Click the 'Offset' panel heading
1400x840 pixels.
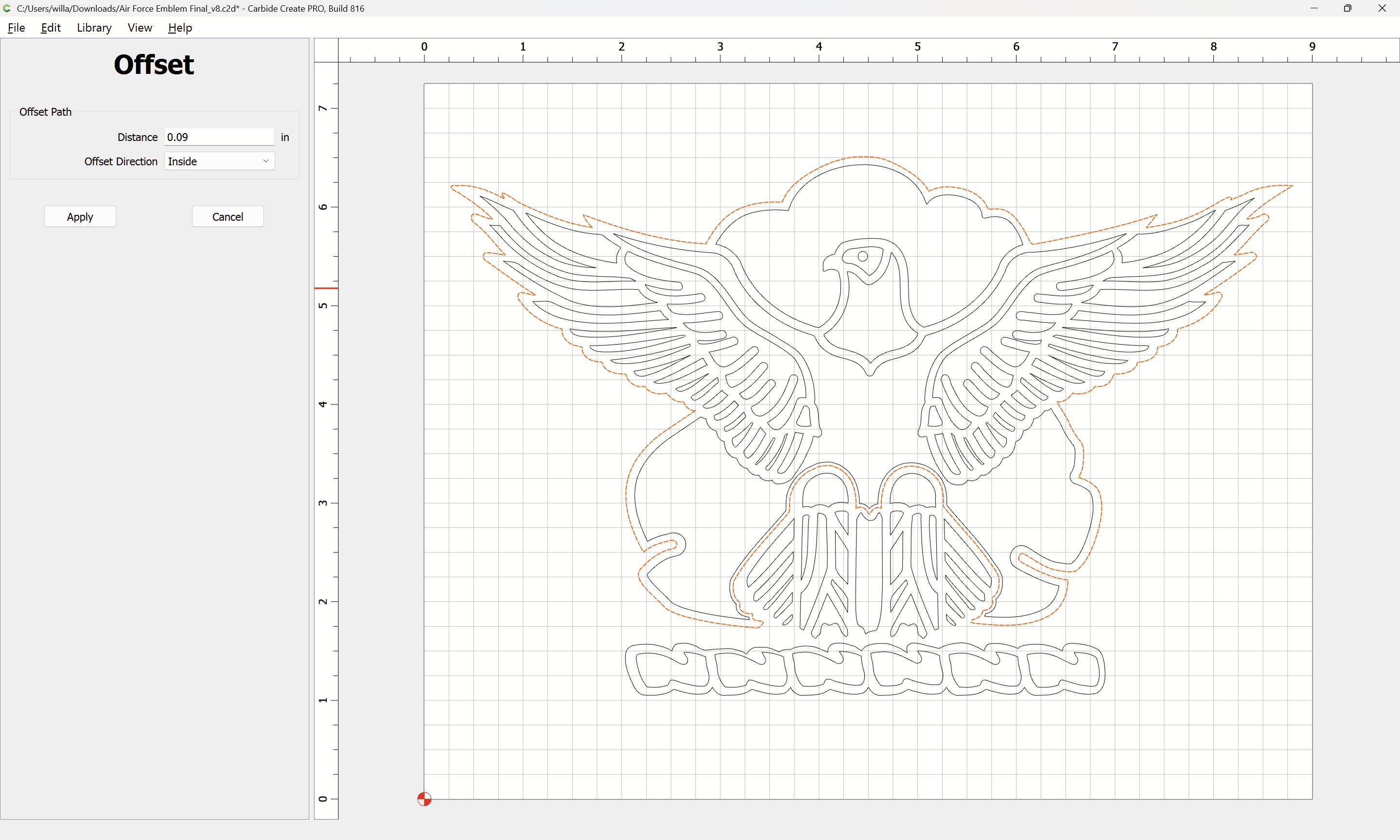coord(154,65)
